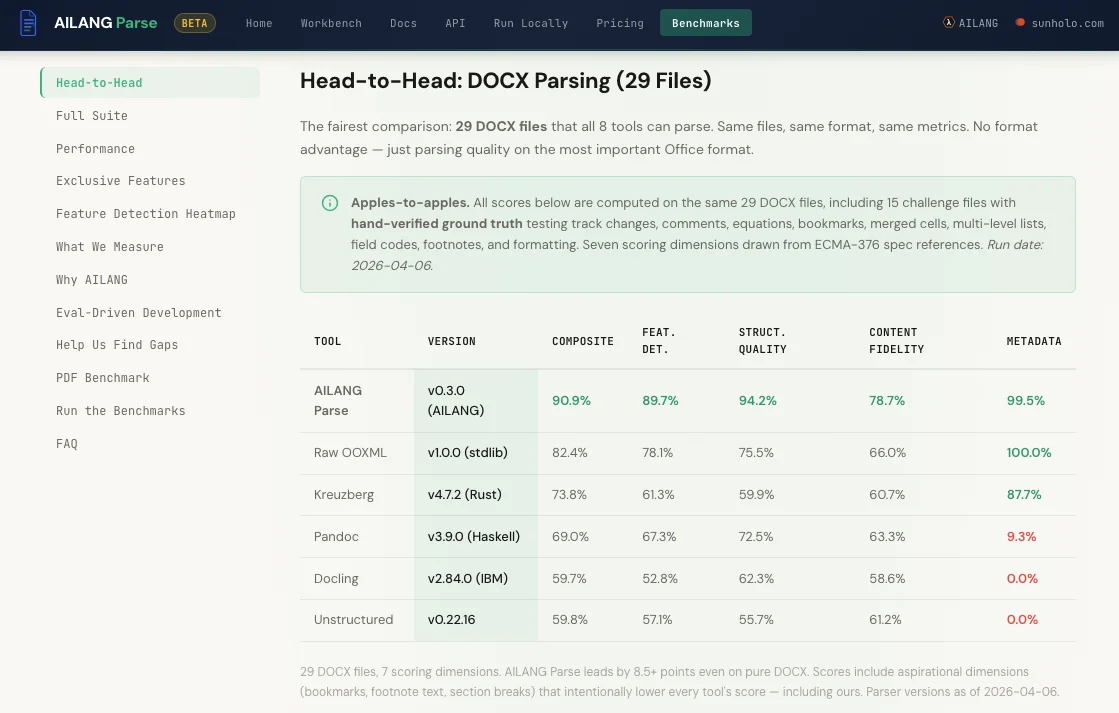Navigate to the Performance section

(x=95, y=149)
